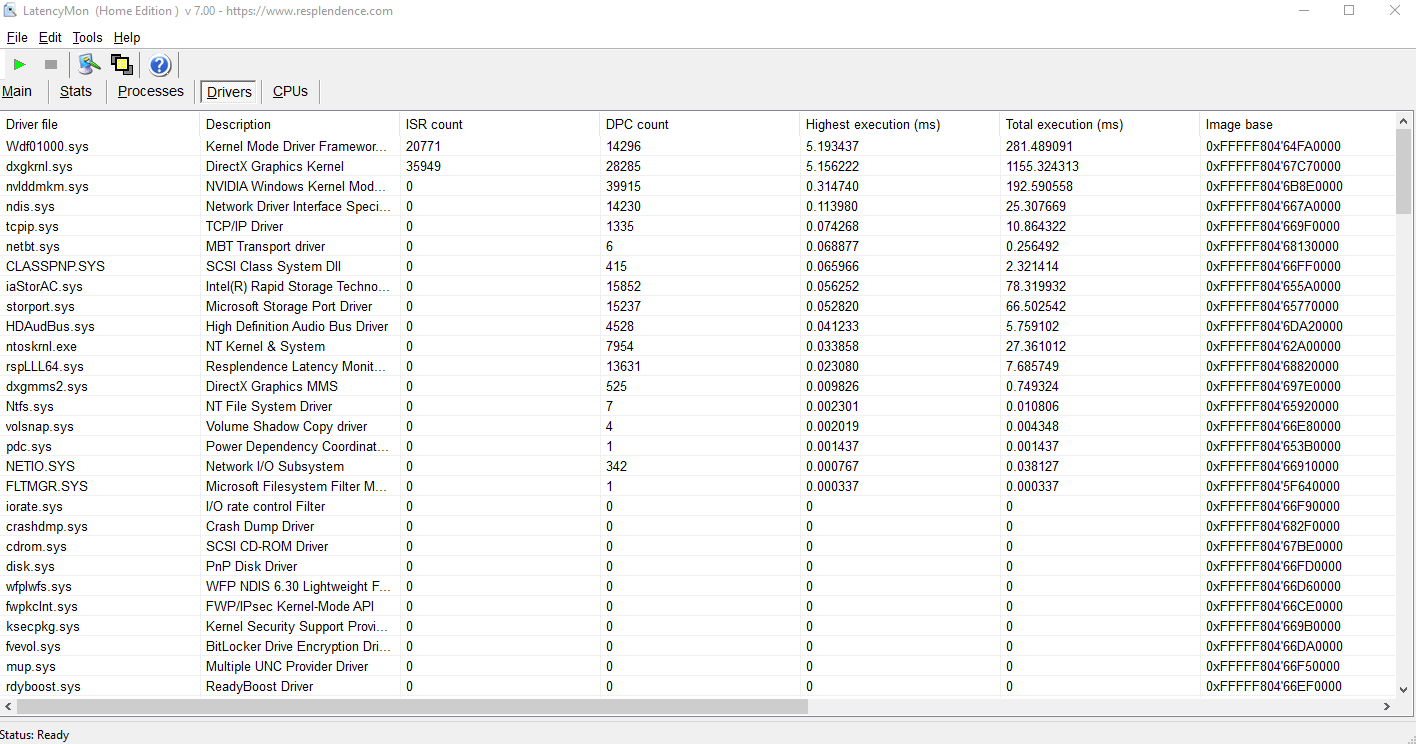Select the iaStorAC.sys driver row
The height and width of the screenshot is (744, 1416).
point(697,286)
